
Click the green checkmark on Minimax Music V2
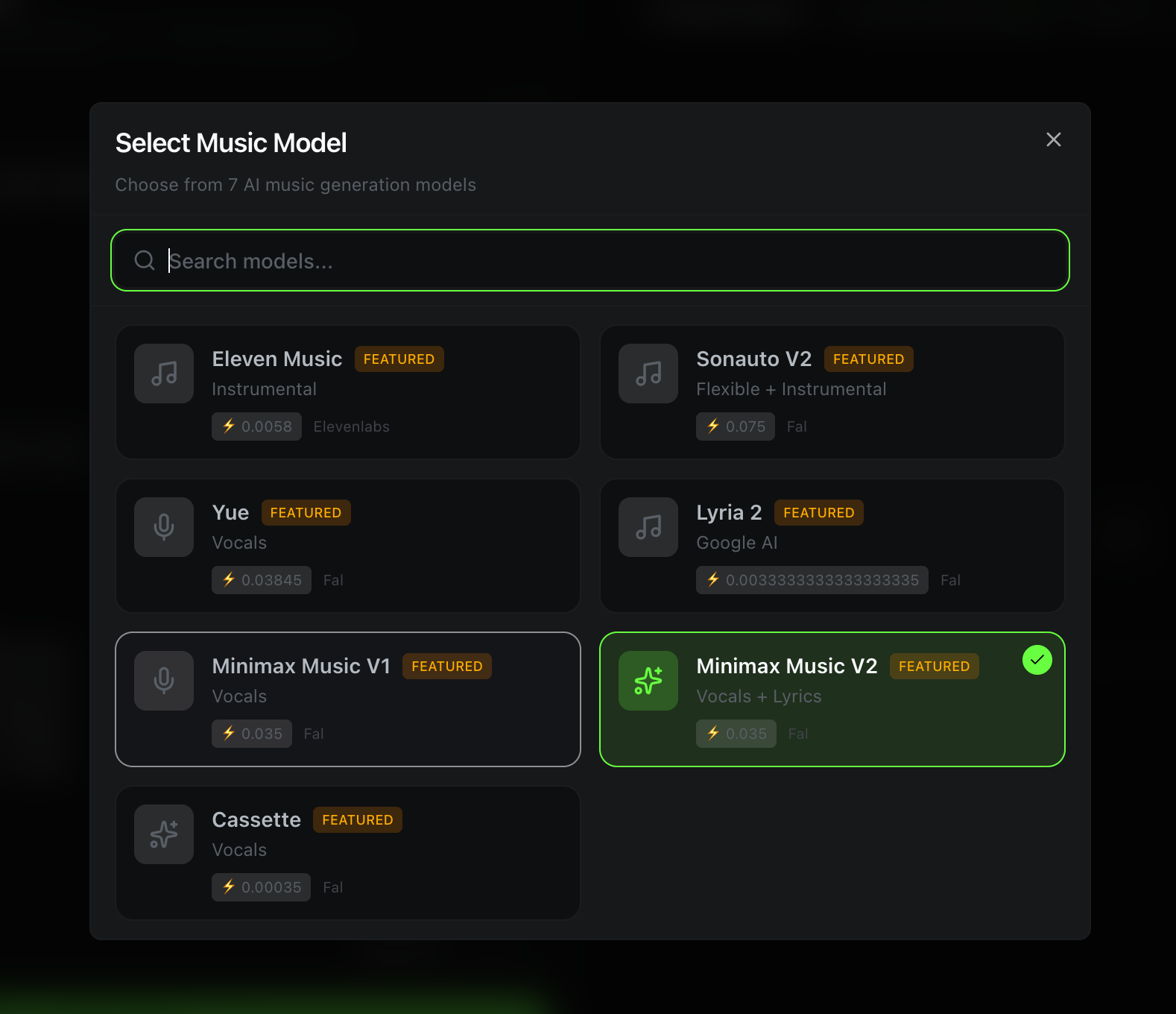1037,660
